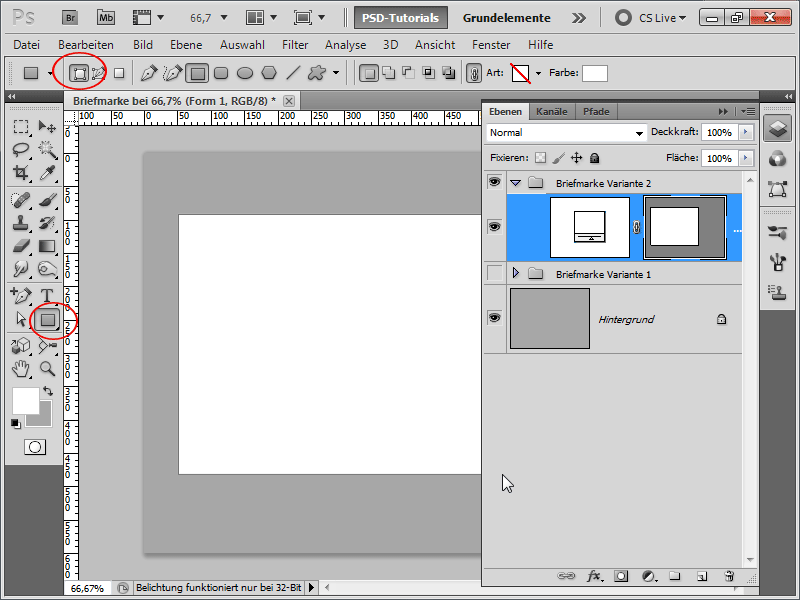Click the Farbe color swatch

coord(595,73)
